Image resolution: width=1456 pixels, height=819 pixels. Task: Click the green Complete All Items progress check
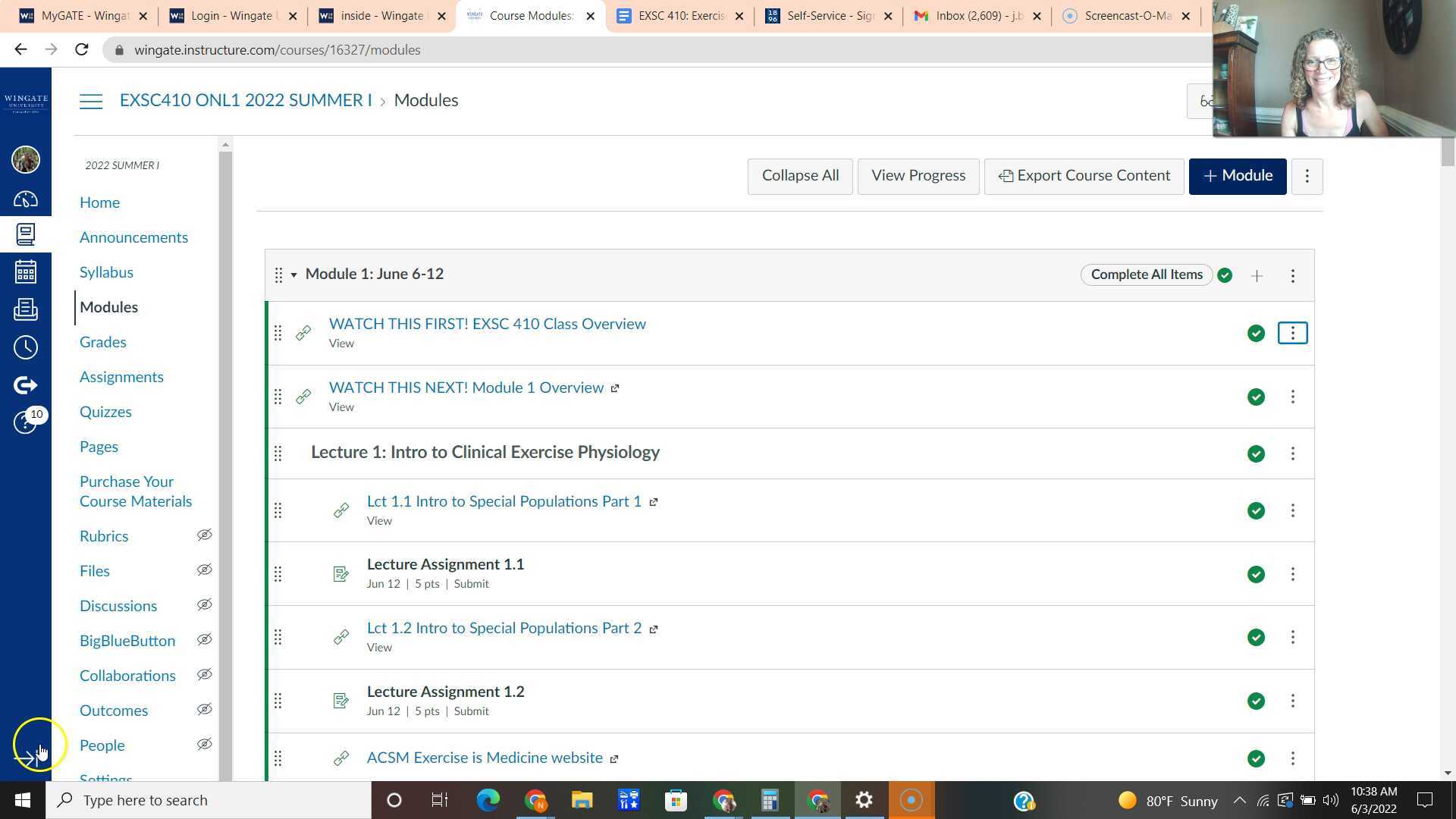(x=1224, y=275)
